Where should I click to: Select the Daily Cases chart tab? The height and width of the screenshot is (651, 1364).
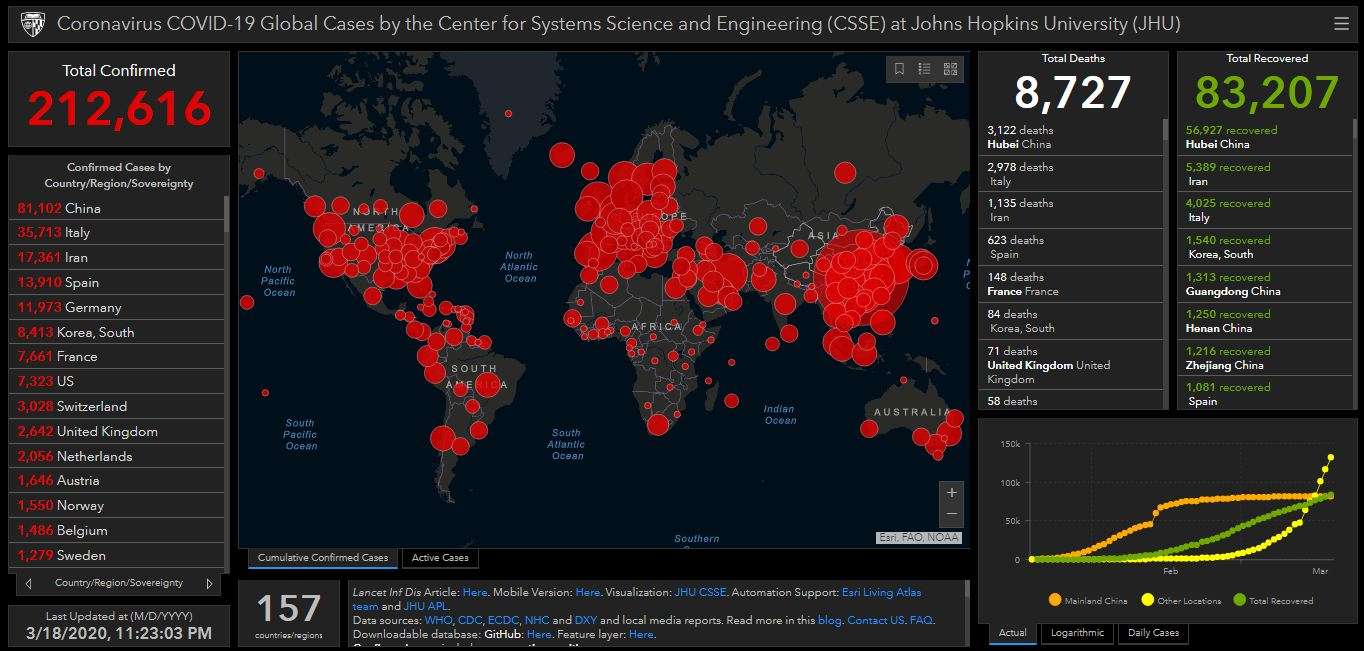1153,632
